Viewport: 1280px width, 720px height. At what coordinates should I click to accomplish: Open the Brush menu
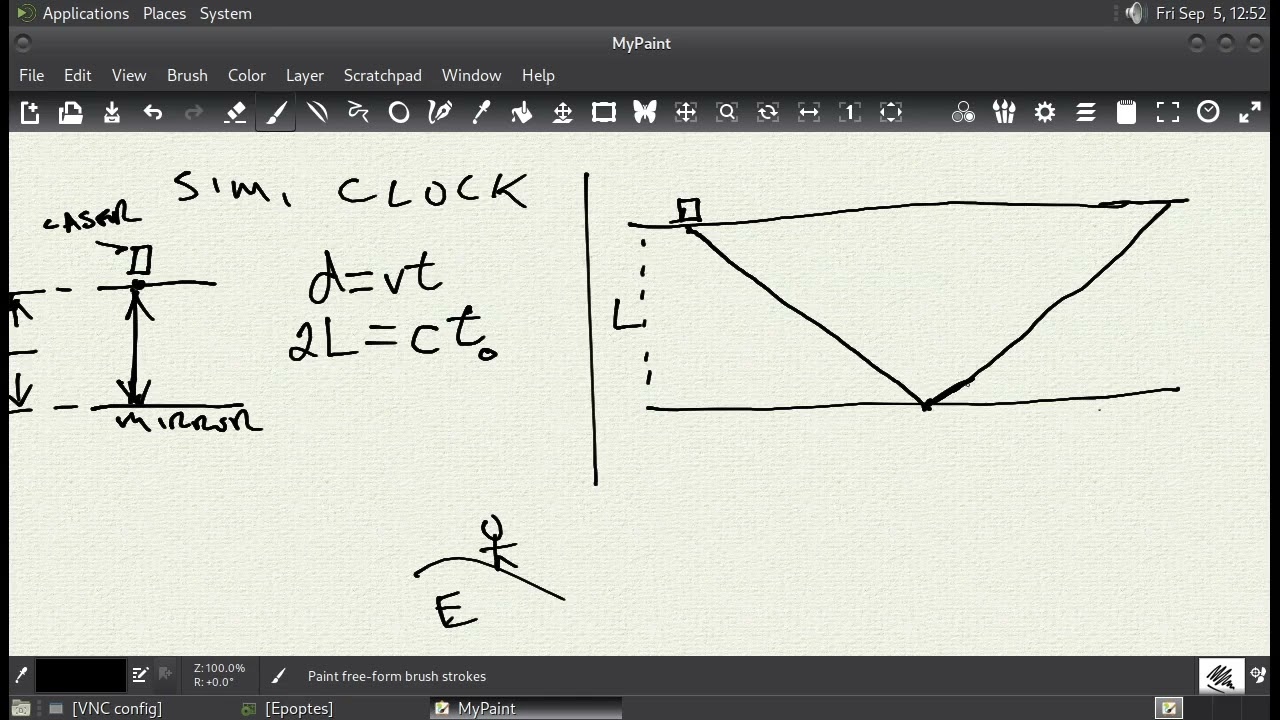click(187, 75)
